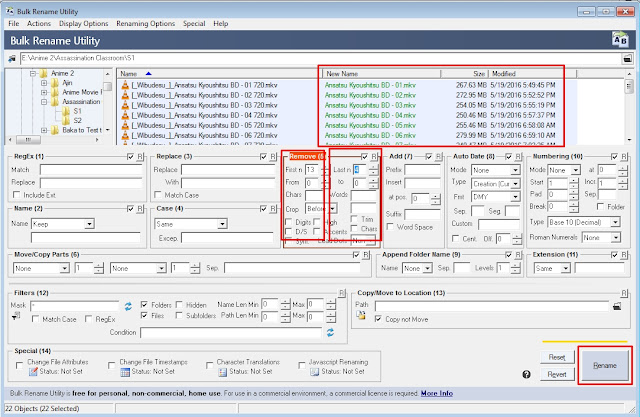Click the R reset button of RegEx group

coord(140,157)
